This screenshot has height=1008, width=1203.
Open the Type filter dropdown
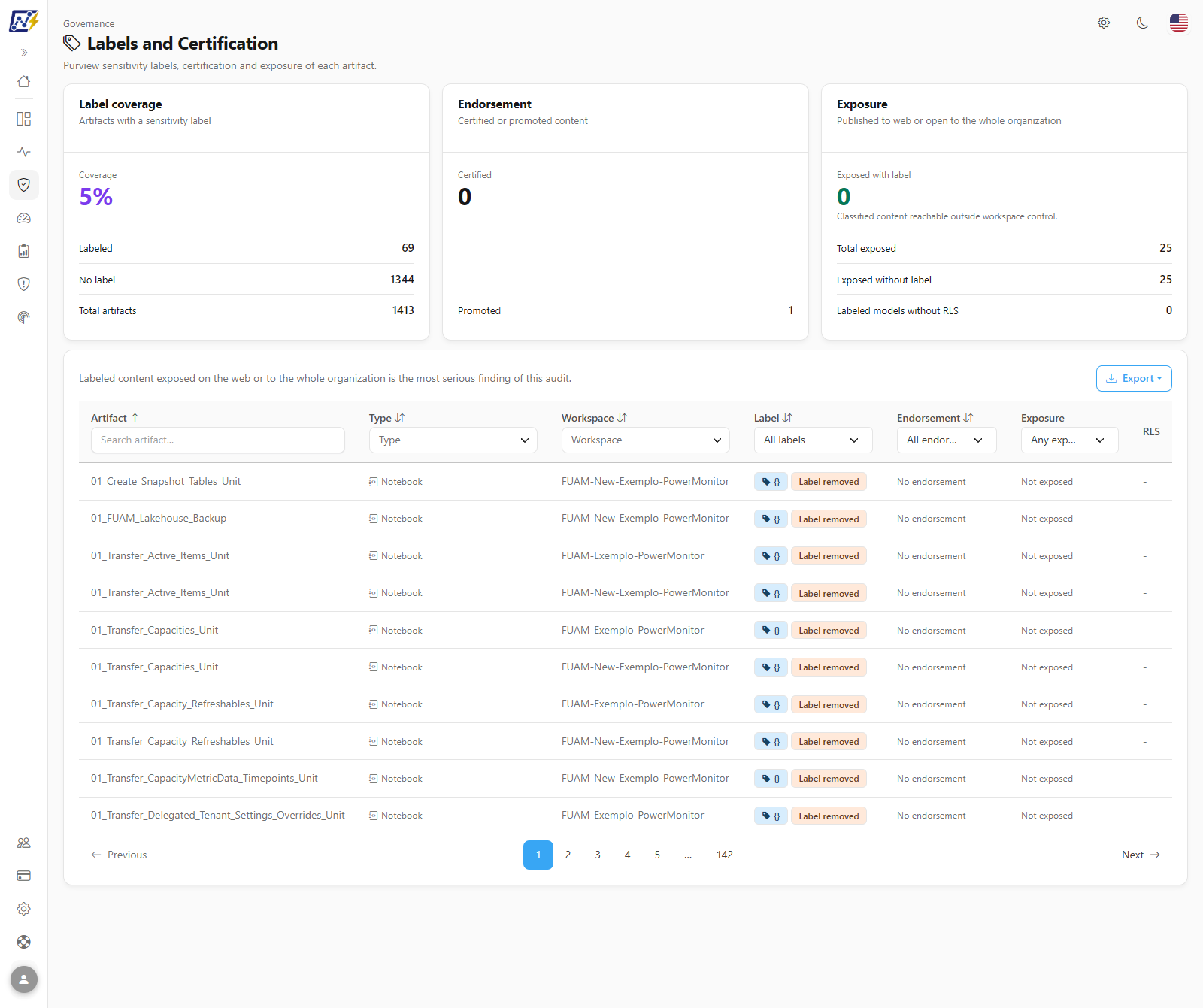coord(453,440)
